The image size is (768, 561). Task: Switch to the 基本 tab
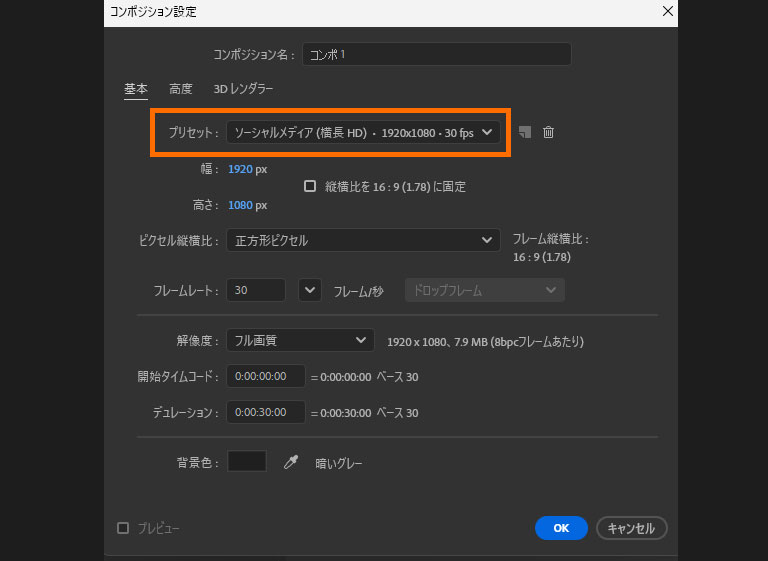click(136, 89)
